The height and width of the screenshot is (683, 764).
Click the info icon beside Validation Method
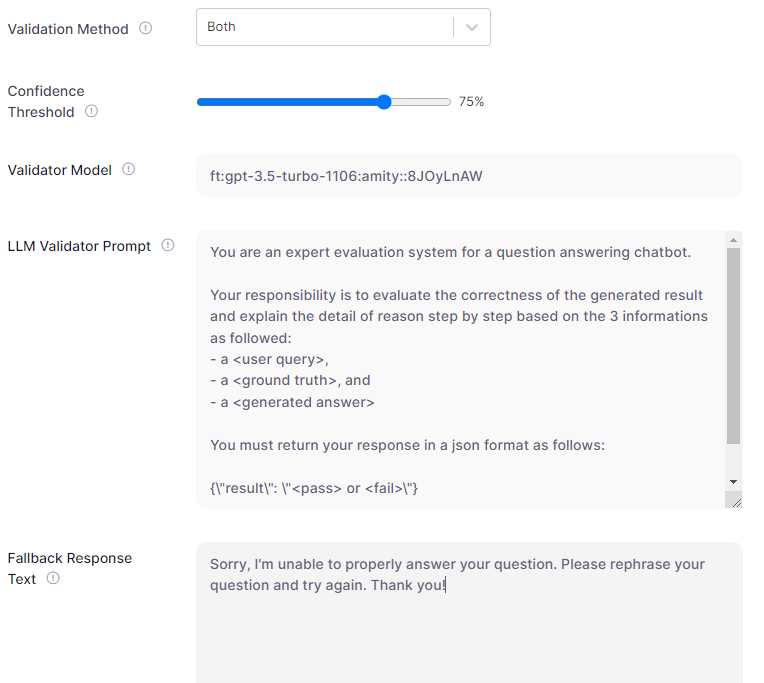point(145,28)
